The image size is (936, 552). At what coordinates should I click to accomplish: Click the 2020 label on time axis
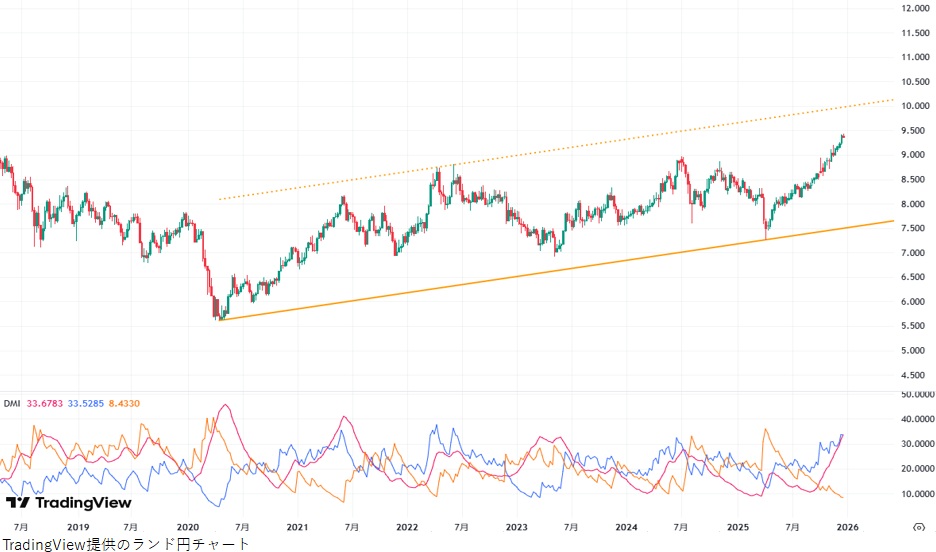(x=188, y=526)
